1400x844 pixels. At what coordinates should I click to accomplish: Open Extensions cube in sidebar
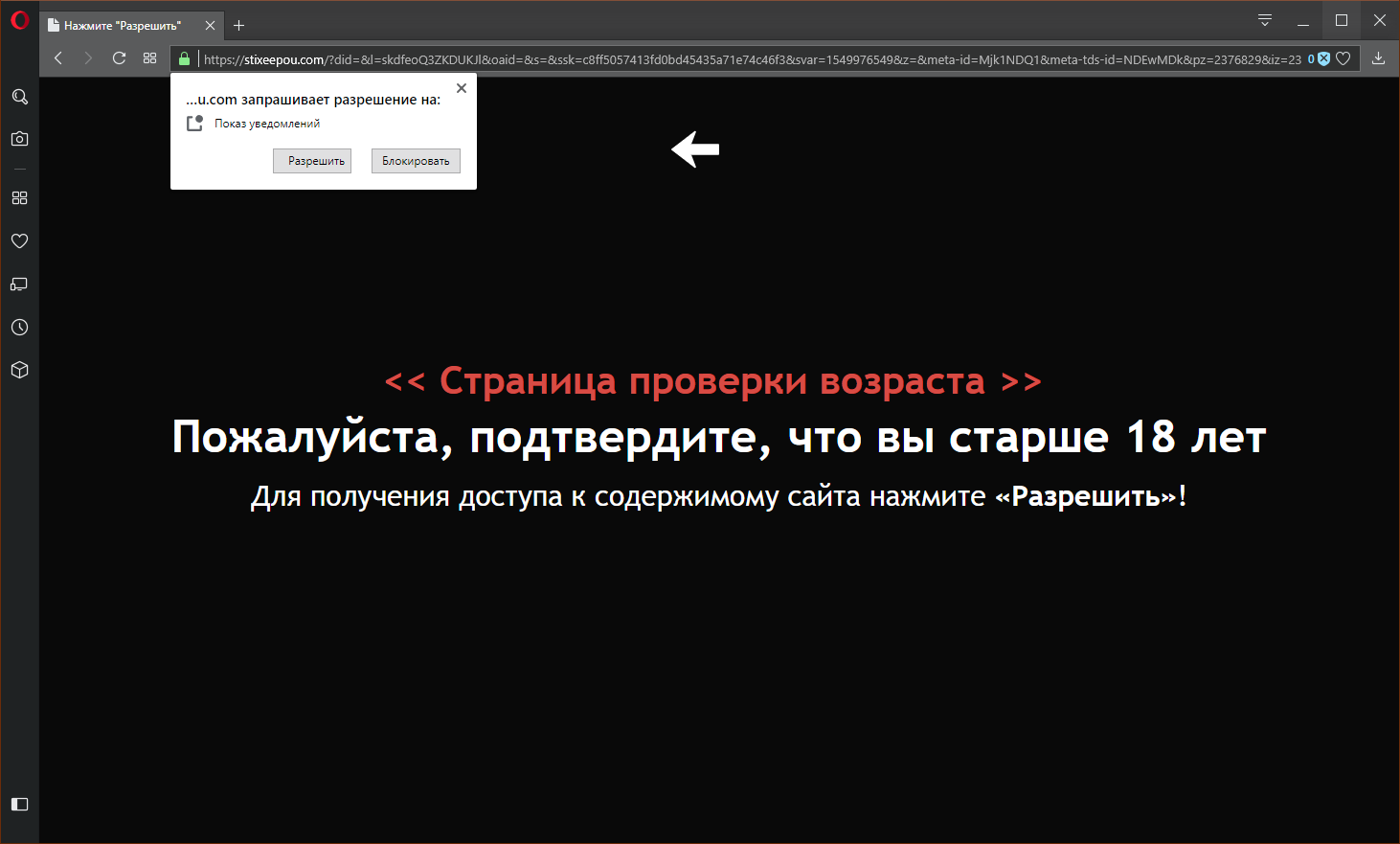tap(19, 370)
